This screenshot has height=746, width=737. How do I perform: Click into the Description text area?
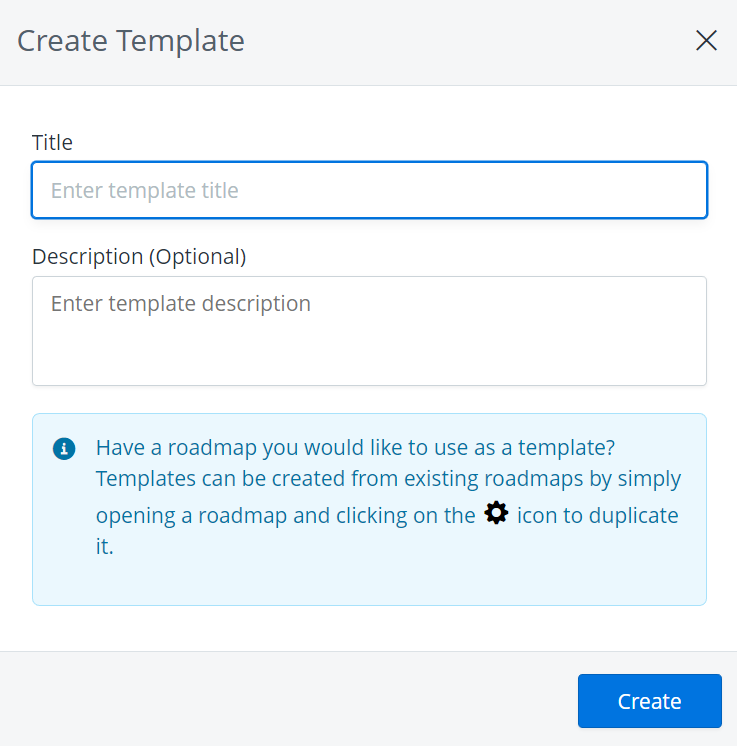(369, 330)
